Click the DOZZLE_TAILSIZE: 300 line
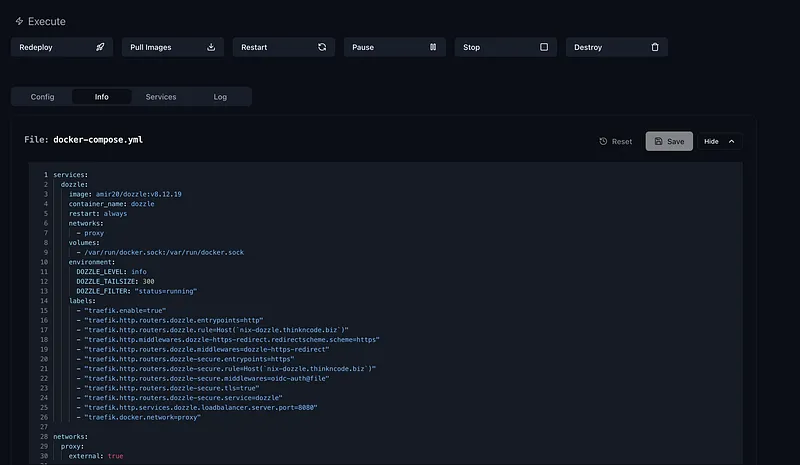The height and width of the screenshot is (465, 800). 115,281
